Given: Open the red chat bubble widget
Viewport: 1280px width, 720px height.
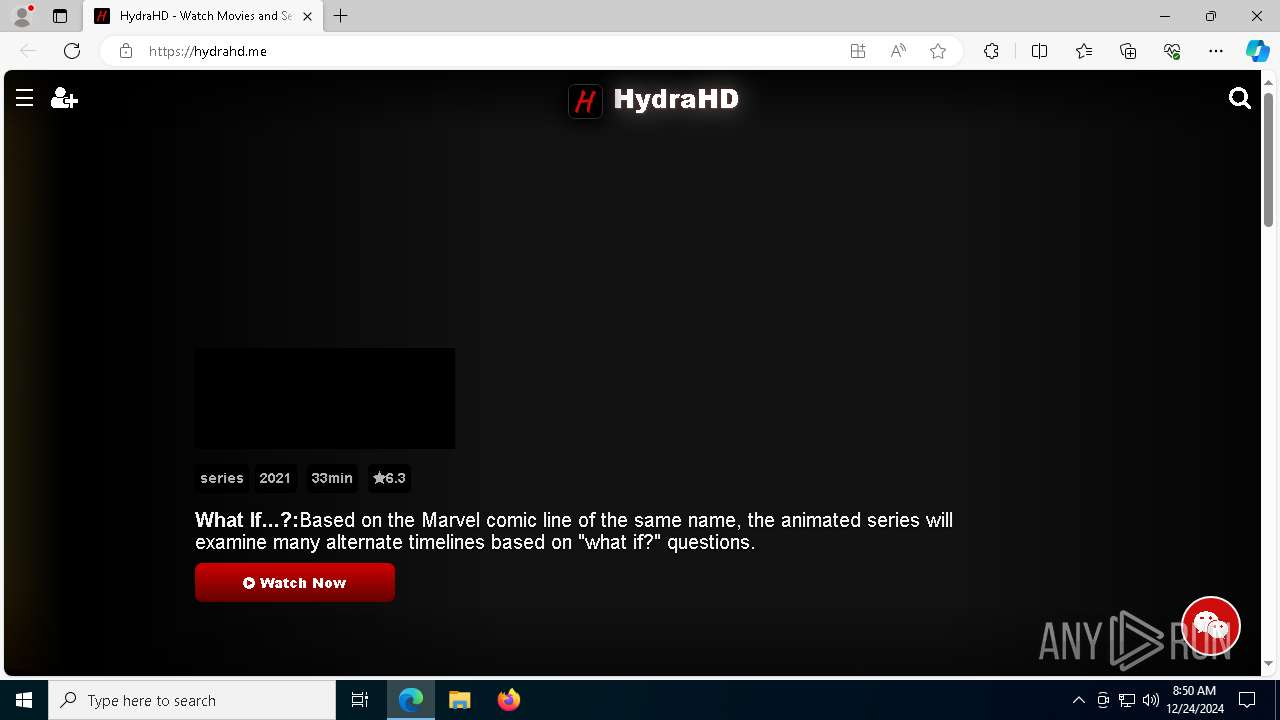Looking at the screenshot, I should [x=1211, y=627].
